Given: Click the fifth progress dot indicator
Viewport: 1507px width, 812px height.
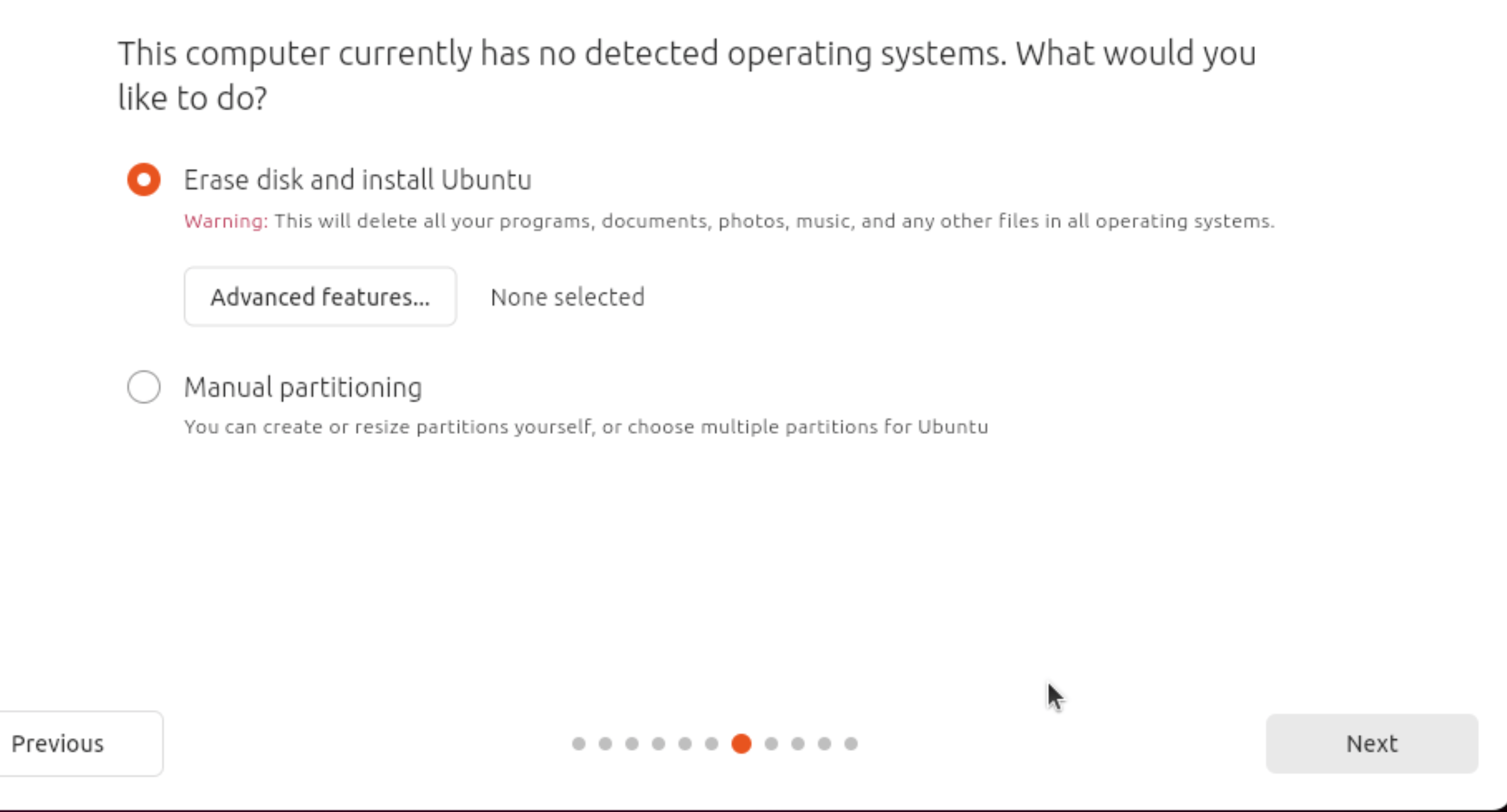Looking at the screenshot, I should [685, 743].
